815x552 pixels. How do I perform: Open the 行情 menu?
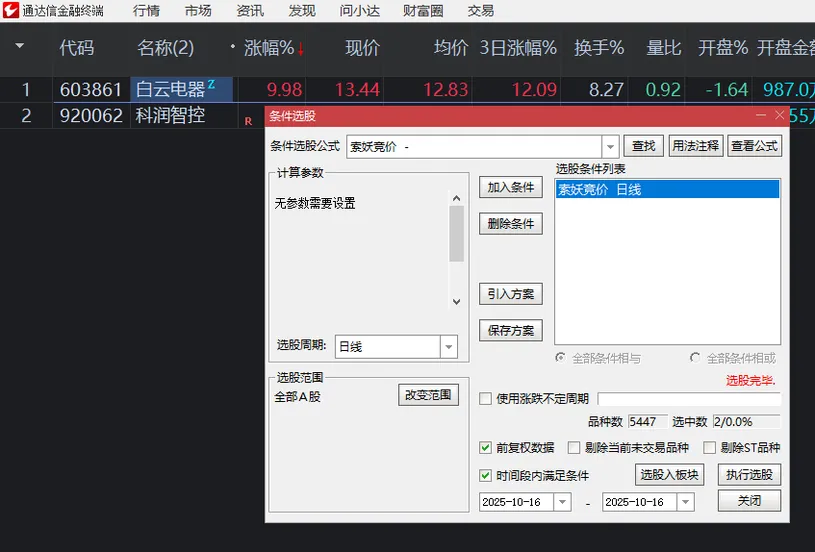[x=146, y=11]
